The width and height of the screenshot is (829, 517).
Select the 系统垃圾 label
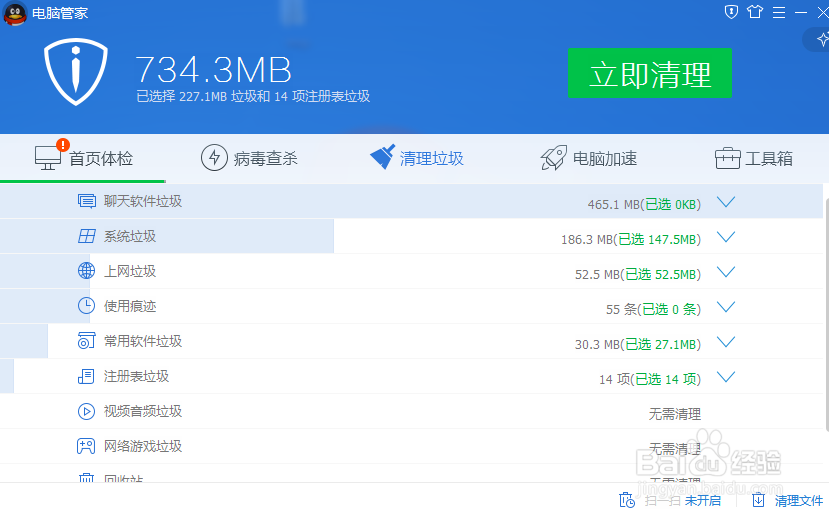130,236
